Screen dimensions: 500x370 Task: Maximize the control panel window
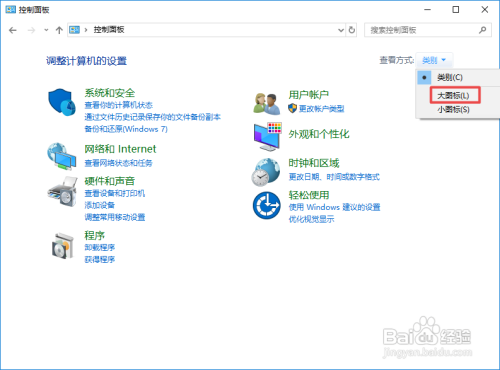point(456,10)
